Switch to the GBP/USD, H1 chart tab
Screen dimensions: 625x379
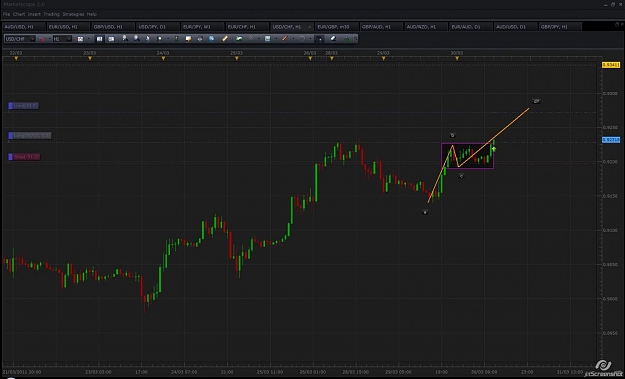click(x=112, y=27)
